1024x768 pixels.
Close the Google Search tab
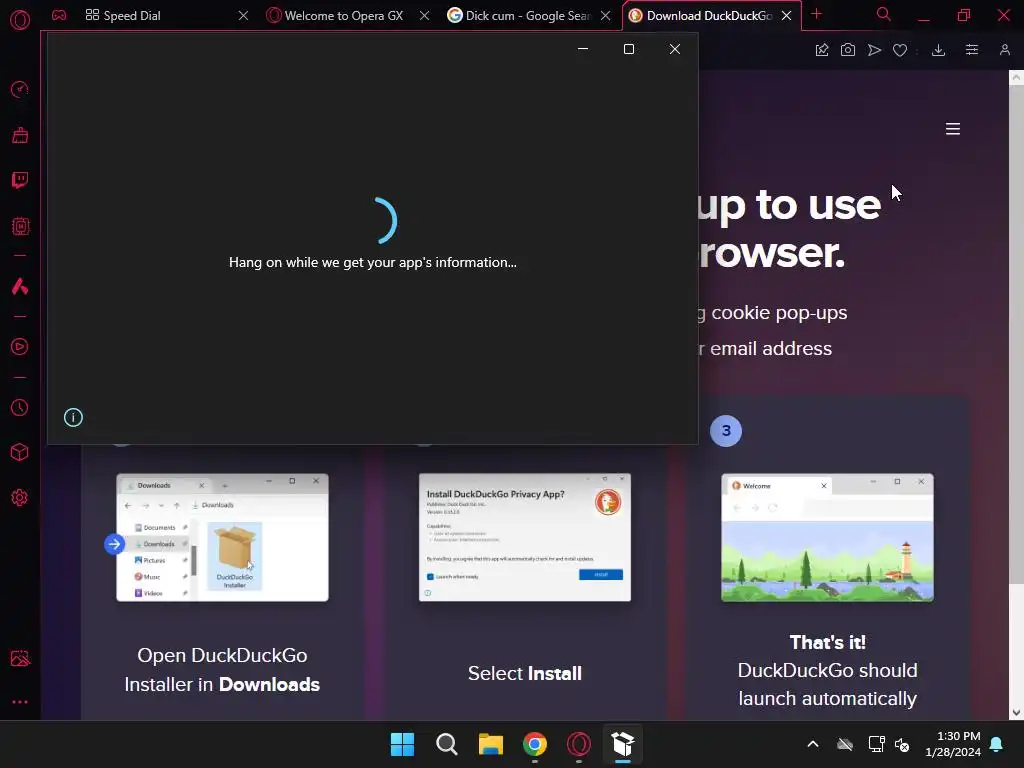tap(606, 15)
